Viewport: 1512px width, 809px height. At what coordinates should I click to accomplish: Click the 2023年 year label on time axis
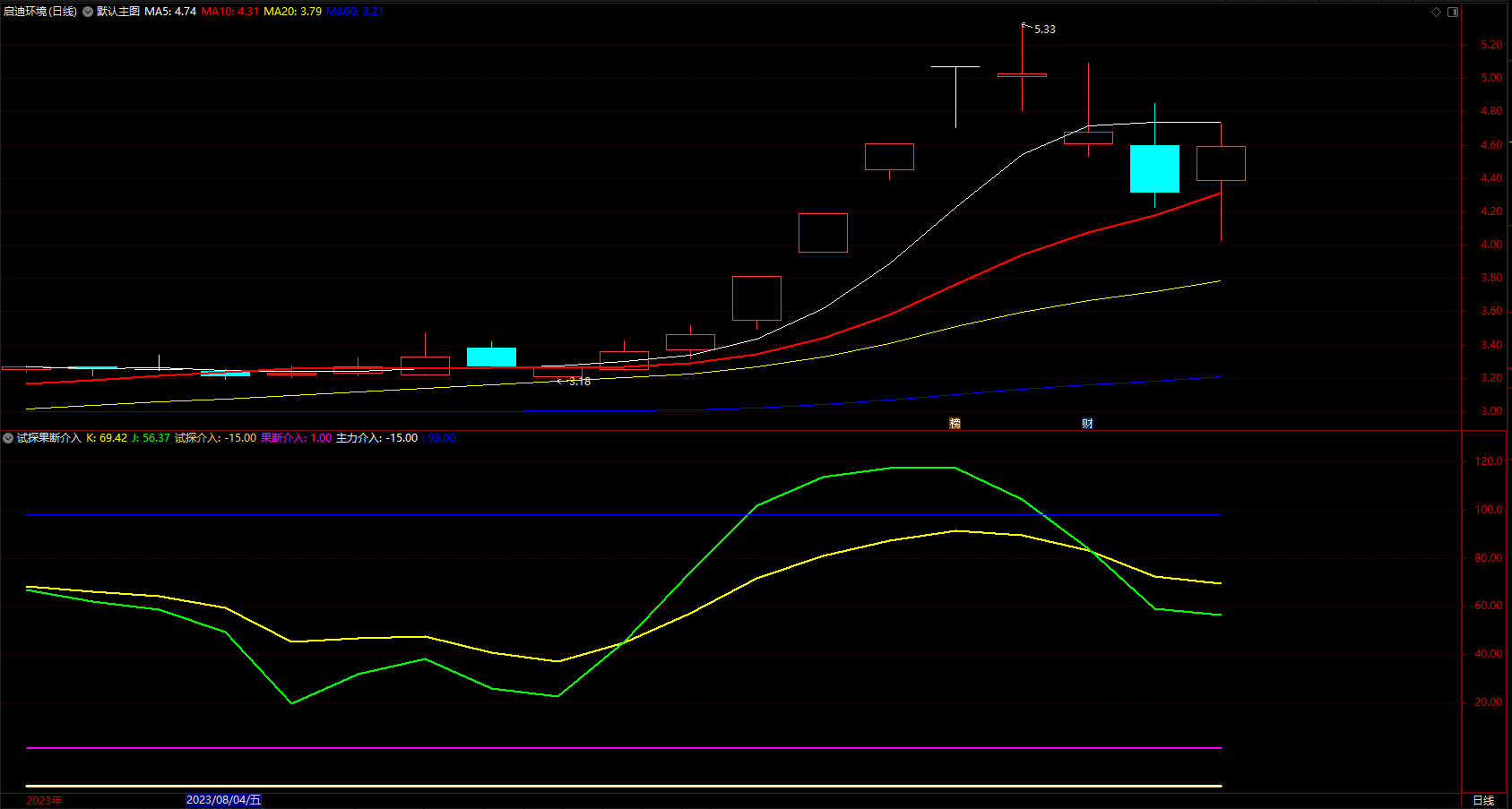coord(44,800)
